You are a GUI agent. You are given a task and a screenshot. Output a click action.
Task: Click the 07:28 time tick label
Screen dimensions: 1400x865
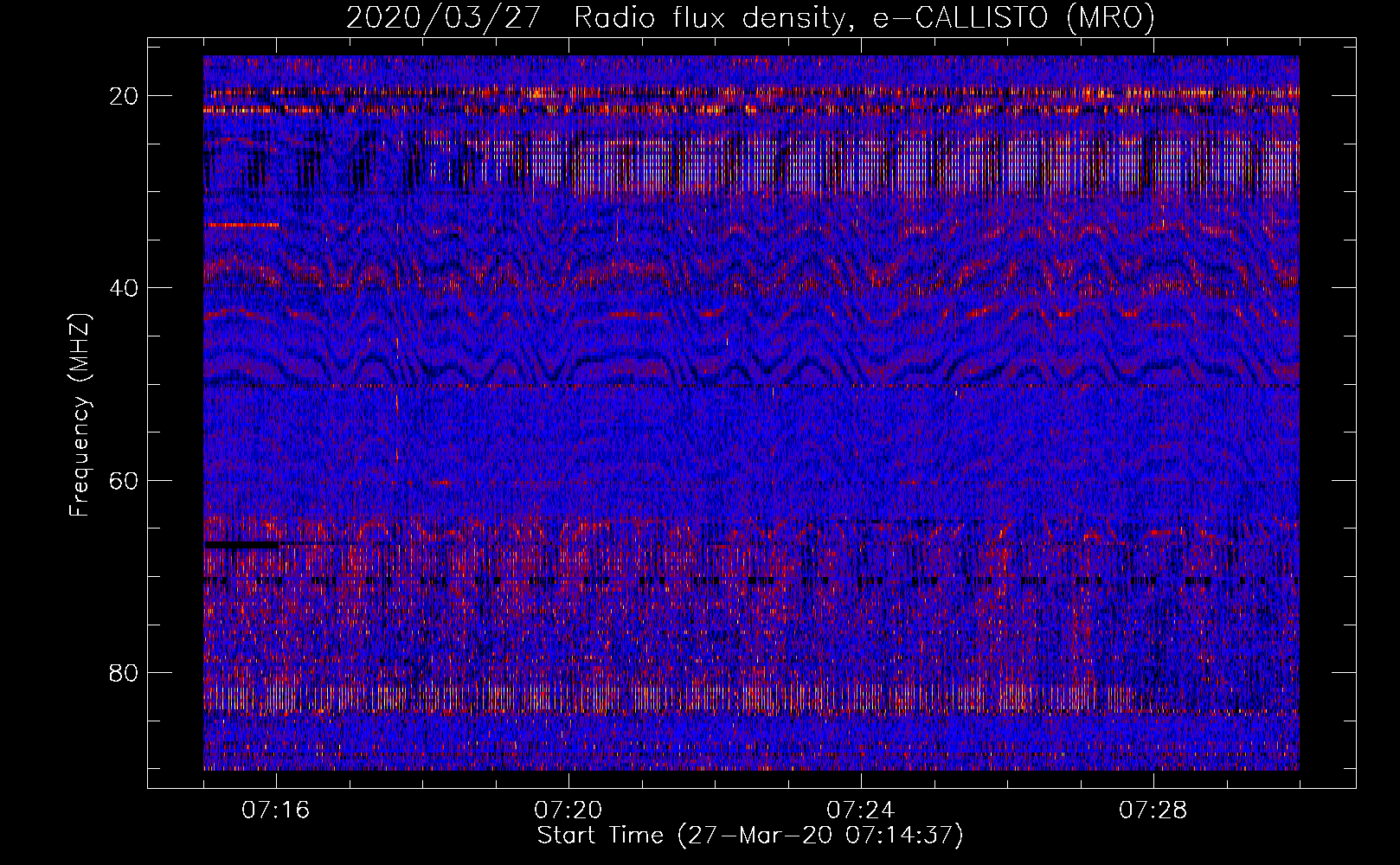(x=1153, y=811)
